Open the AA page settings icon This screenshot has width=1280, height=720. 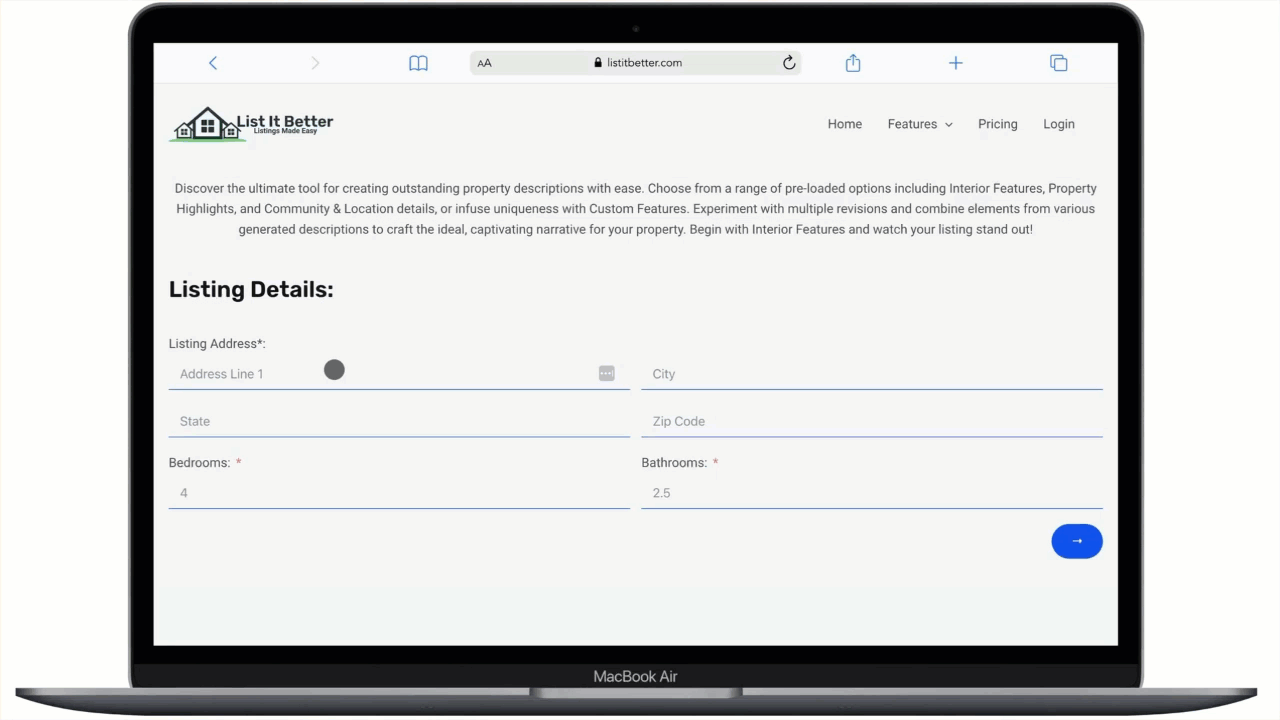click(x=484, y=62)
